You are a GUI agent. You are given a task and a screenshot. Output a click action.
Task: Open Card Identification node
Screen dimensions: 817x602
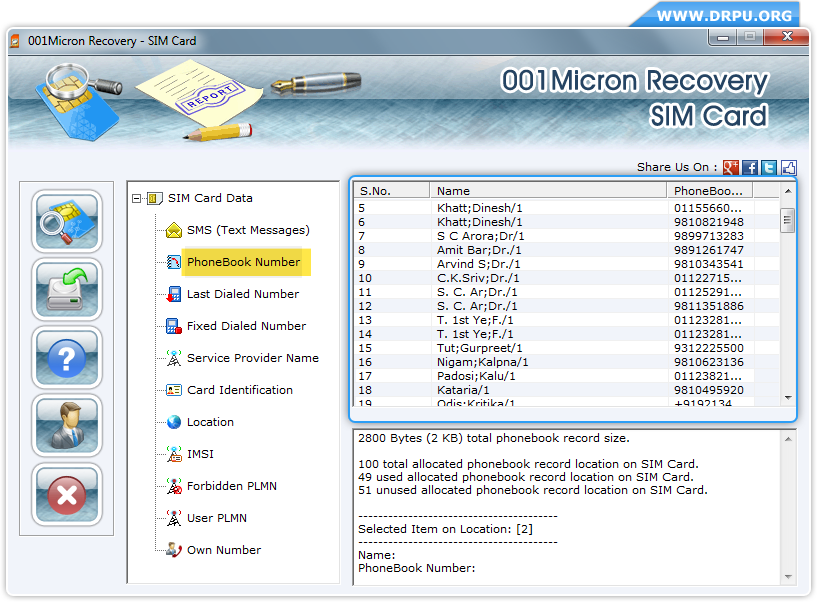click(240, 390)
